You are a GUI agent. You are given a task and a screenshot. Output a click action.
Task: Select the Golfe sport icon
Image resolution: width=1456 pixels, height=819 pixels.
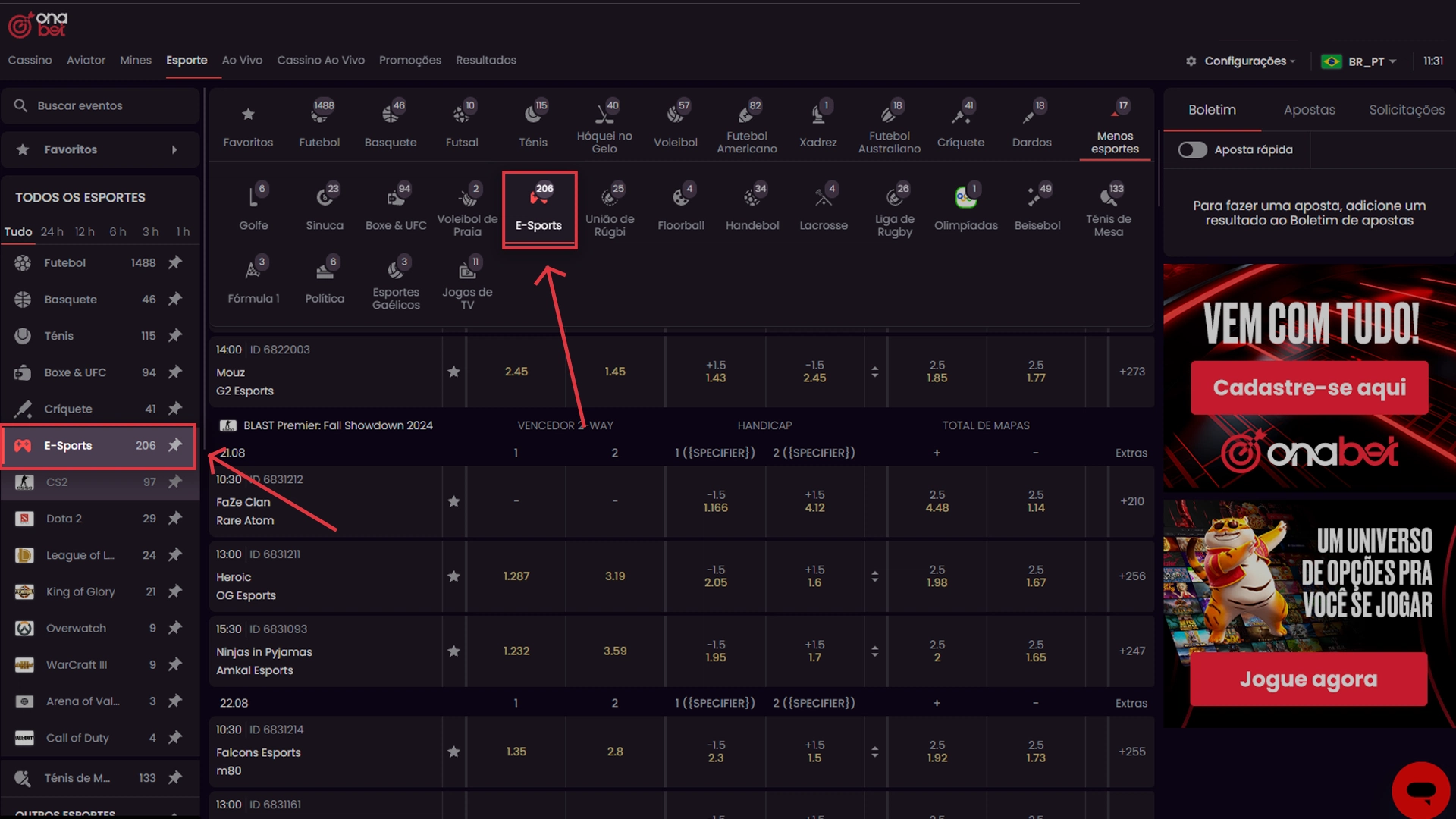(x=253, y=208)
